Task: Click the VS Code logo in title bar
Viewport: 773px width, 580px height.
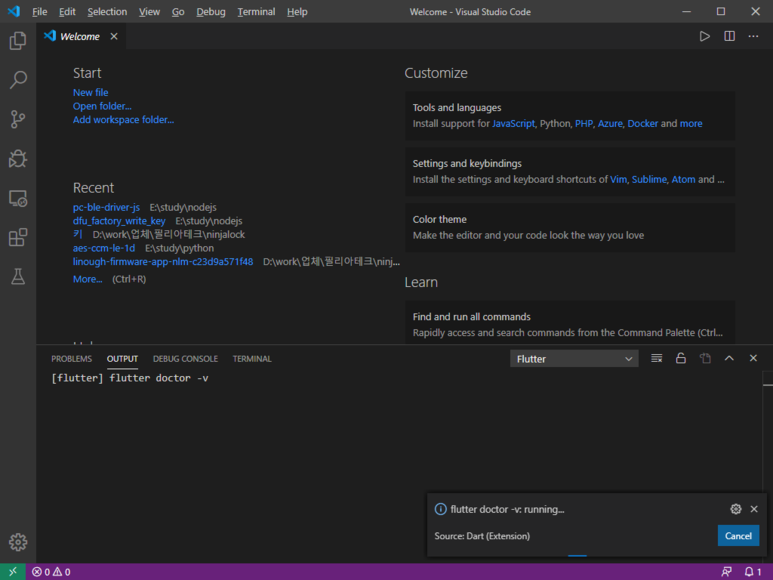Action: click(14, 11)
